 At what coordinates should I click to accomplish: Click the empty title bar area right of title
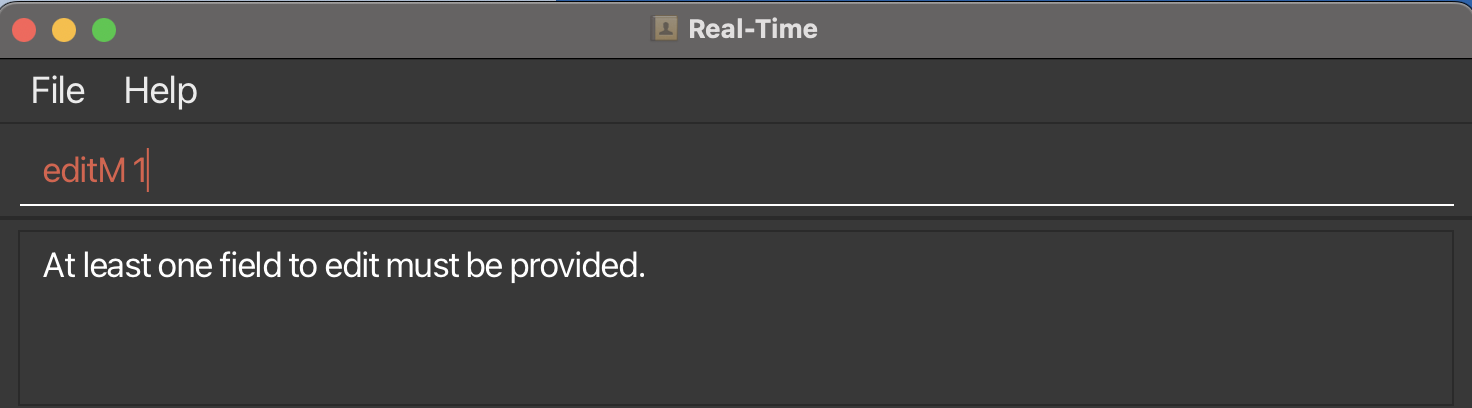(x=1140, y=29)
